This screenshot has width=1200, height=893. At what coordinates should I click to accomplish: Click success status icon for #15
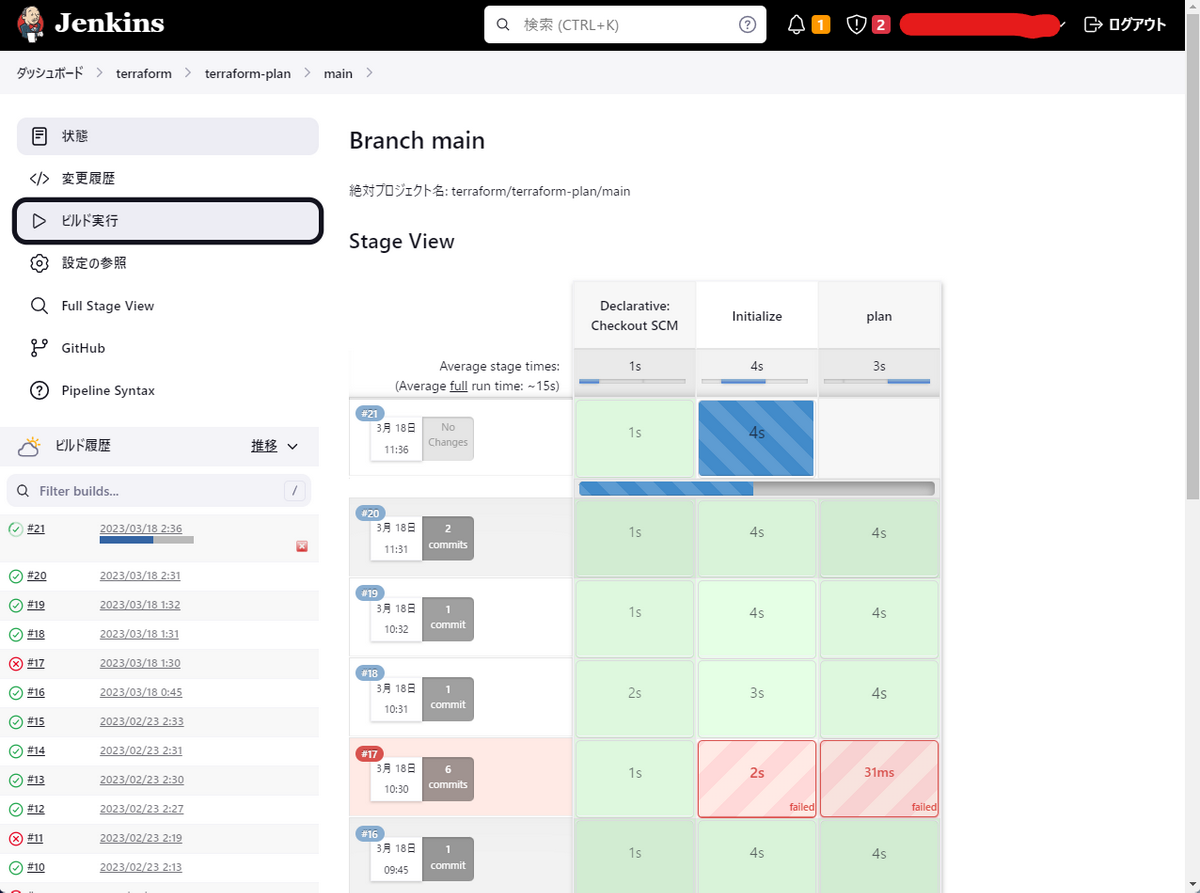(x=15, y=721)
